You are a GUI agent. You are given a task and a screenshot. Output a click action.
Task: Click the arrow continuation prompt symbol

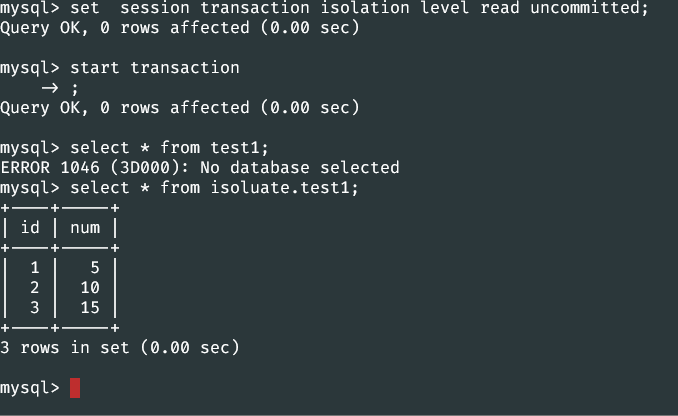point(50,88)
